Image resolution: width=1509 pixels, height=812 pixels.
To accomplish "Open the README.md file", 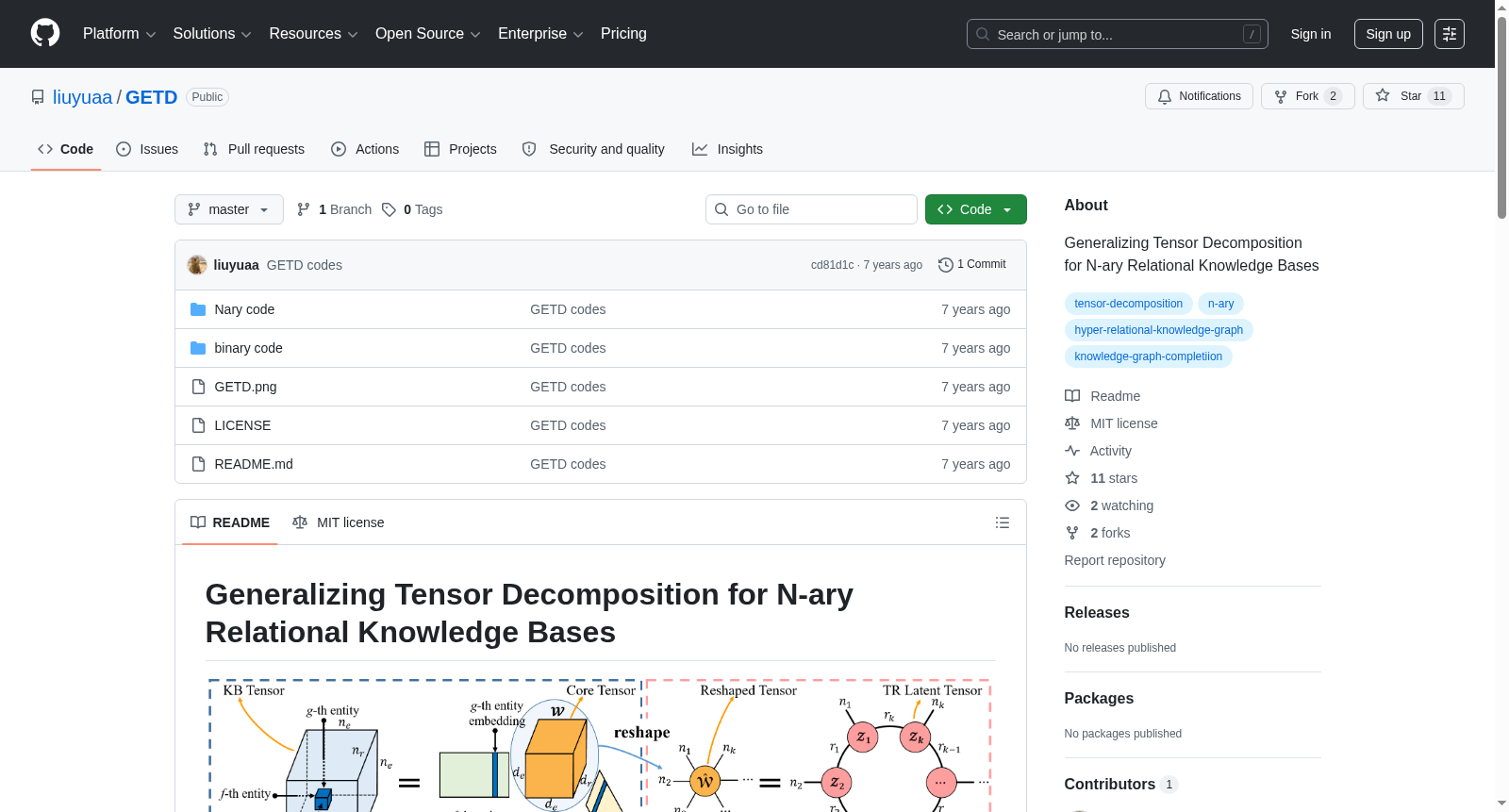I will click(254, 464).
